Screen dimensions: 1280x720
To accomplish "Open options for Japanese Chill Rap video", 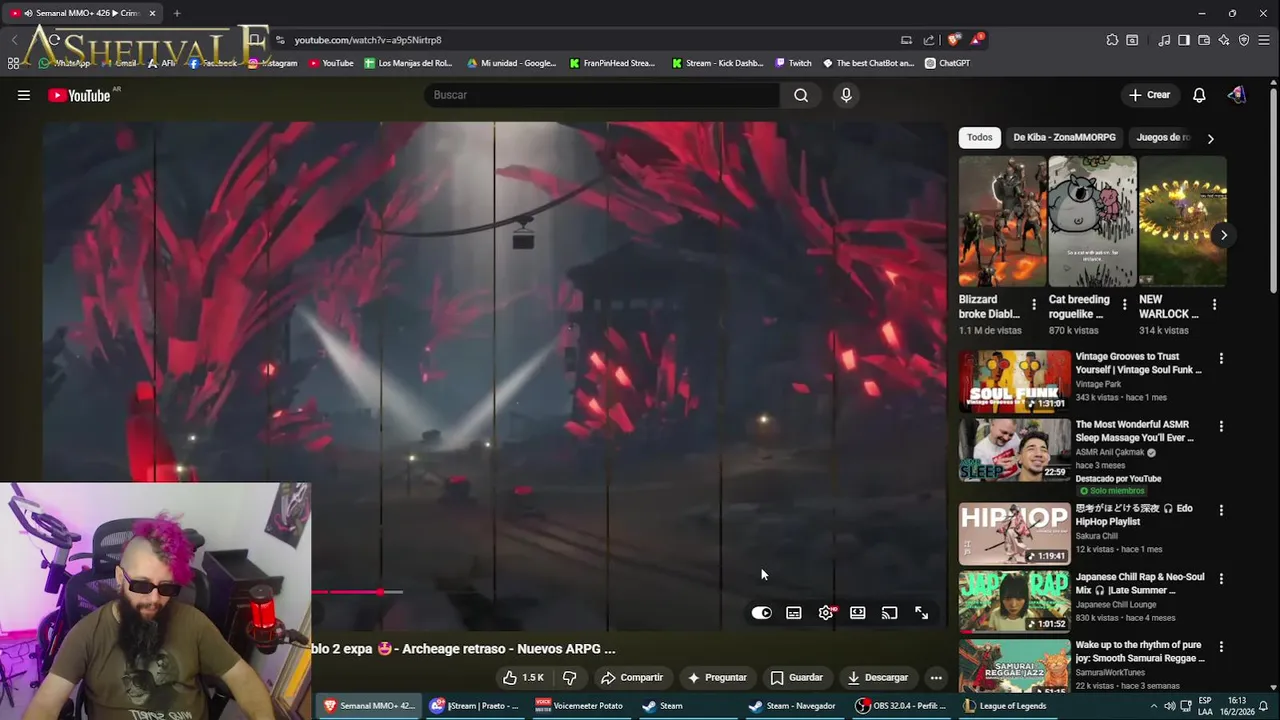I will click(1221, 578).
